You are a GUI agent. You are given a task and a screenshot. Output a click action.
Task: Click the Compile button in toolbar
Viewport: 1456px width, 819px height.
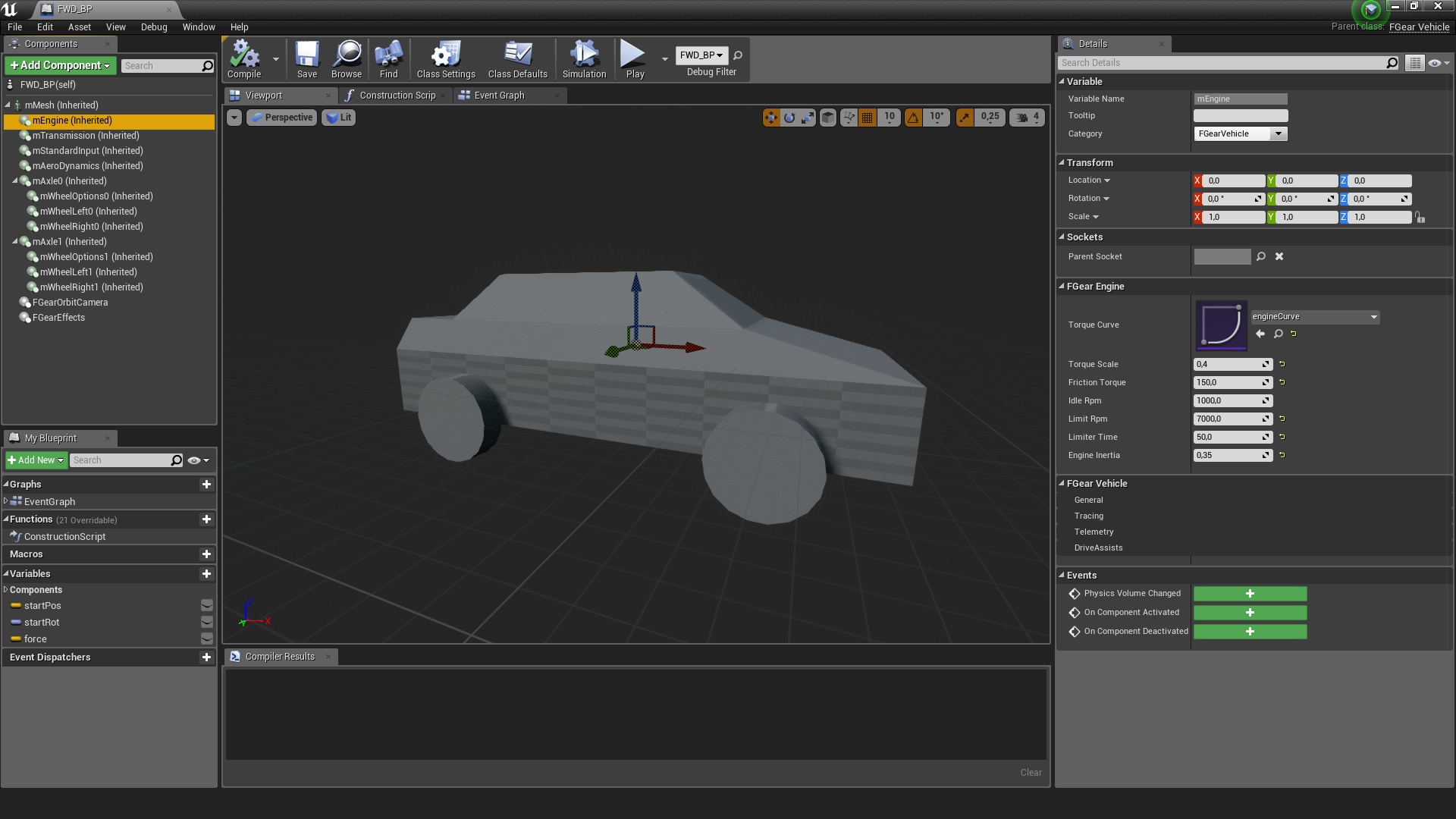coord(244,58)
